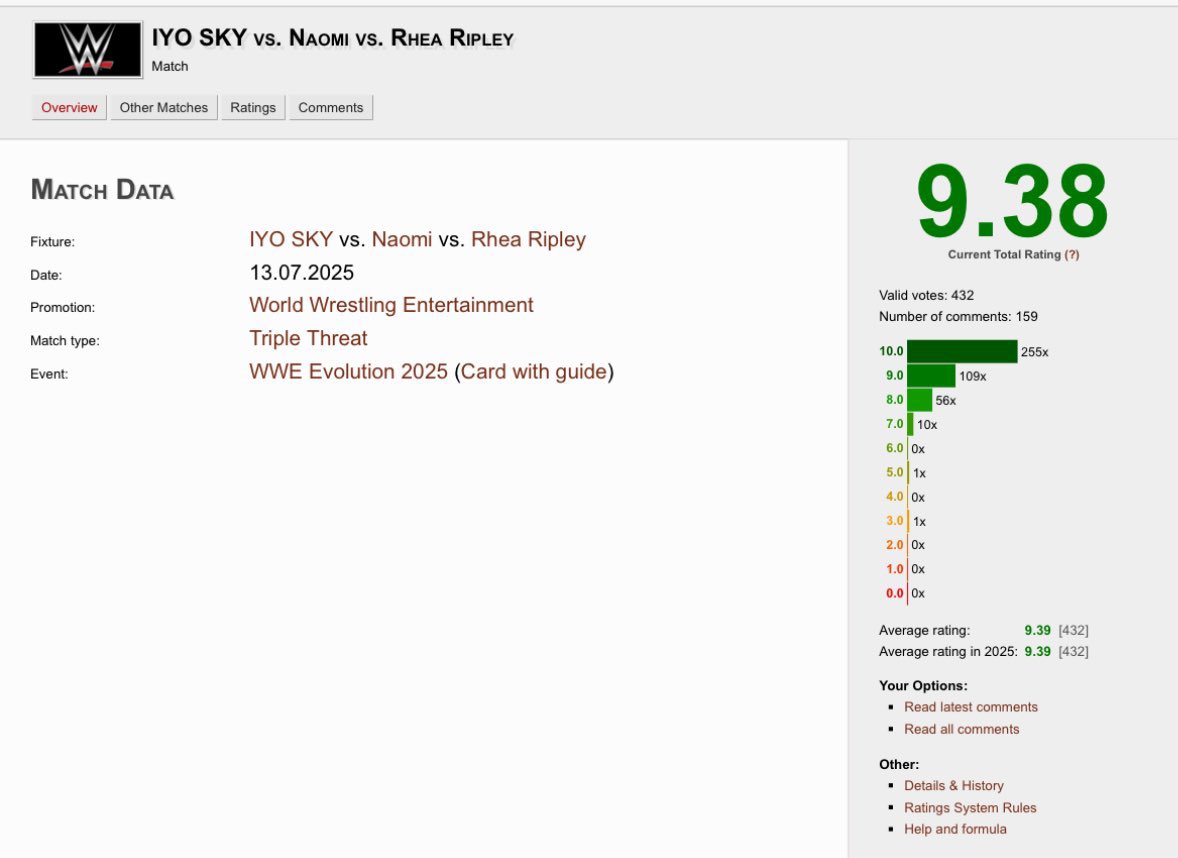Open the Comments tab
This screenshot has height=858, width=1178.
(331, 107)
